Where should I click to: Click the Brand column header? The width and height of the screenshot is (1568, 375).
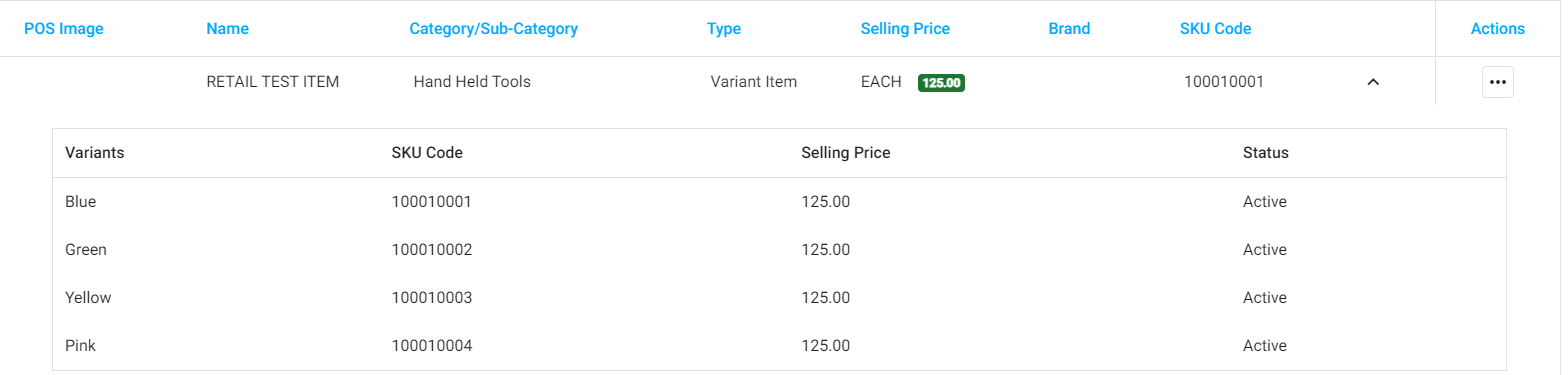[1069, 29]
